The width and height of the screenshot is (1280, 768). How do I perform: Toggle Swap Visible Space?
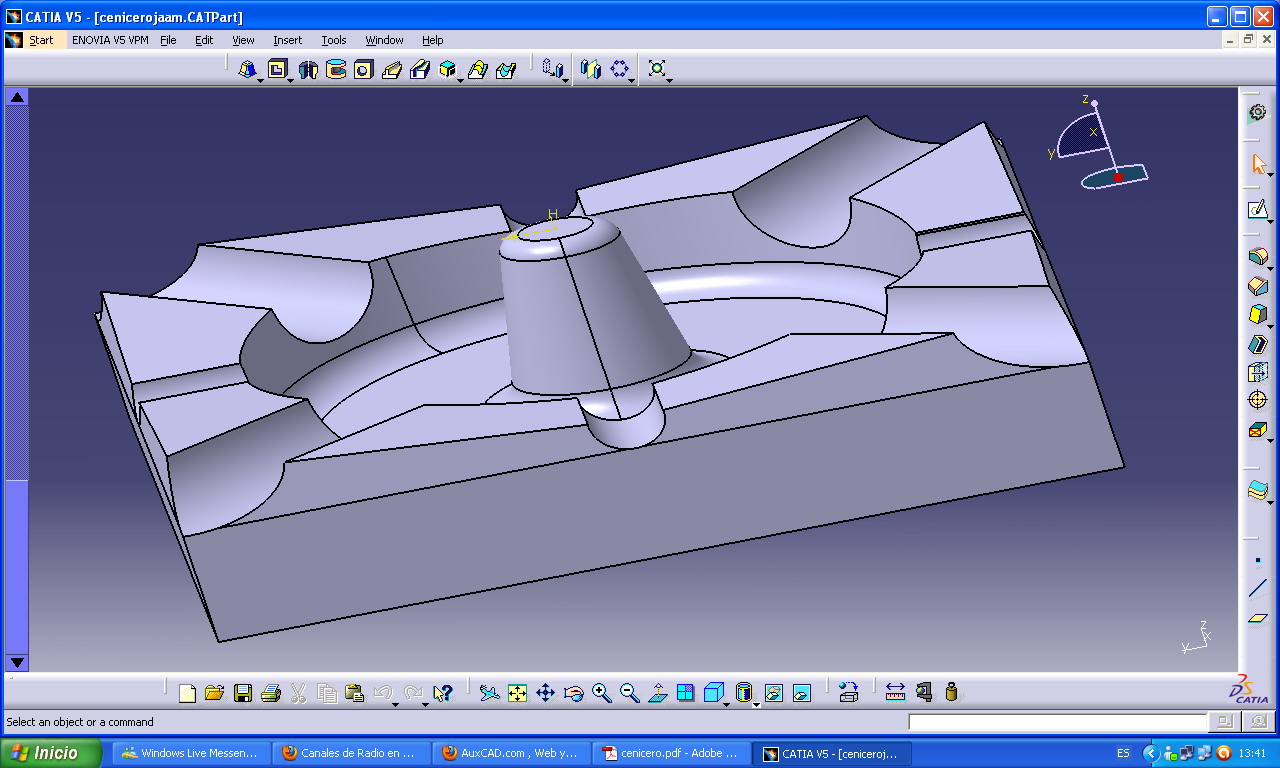(x=801, y=692)
